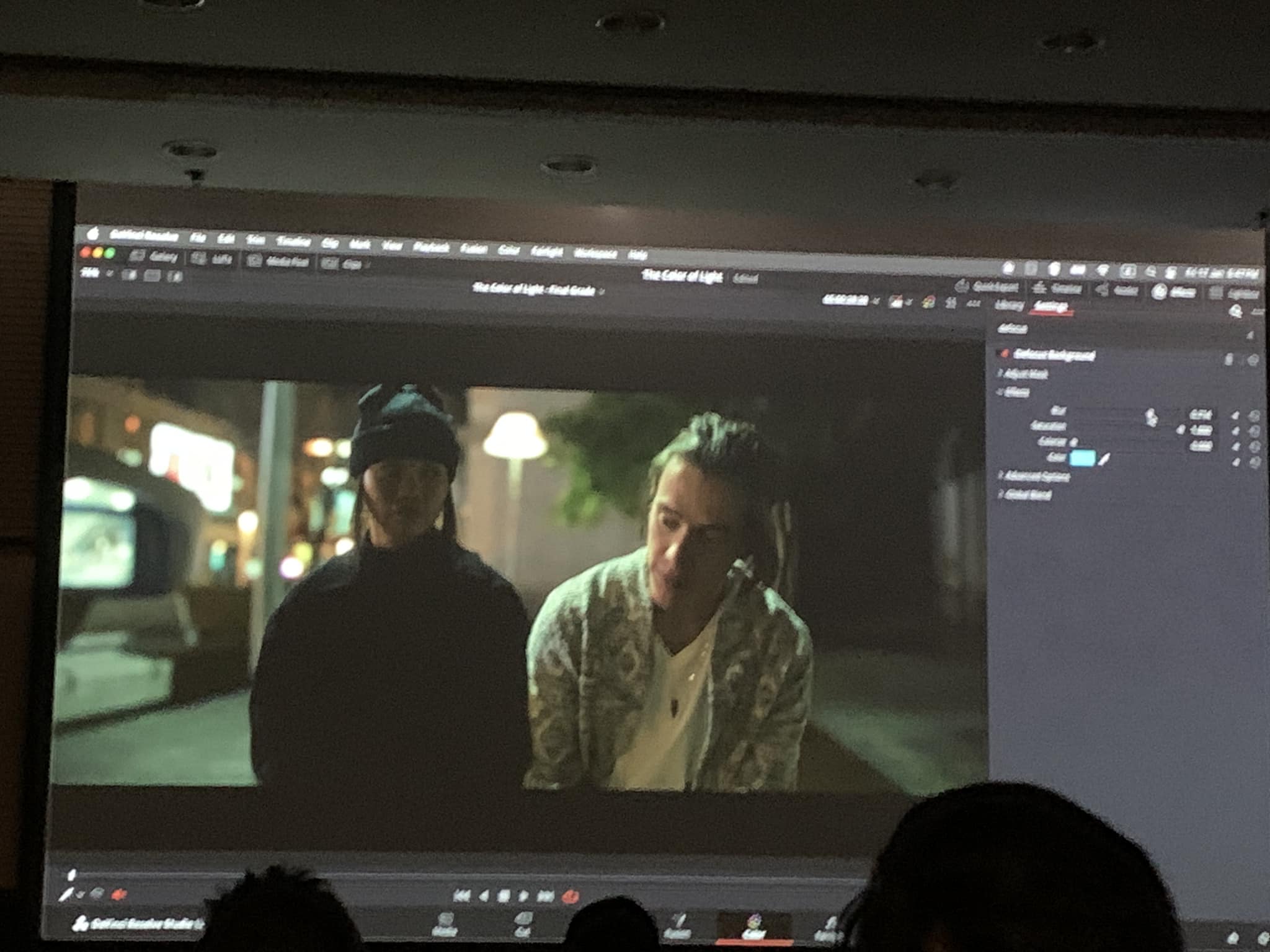Screen dimensions: 1270x952
Task: Open the Edit menu
Action: (x=225, y=239)
